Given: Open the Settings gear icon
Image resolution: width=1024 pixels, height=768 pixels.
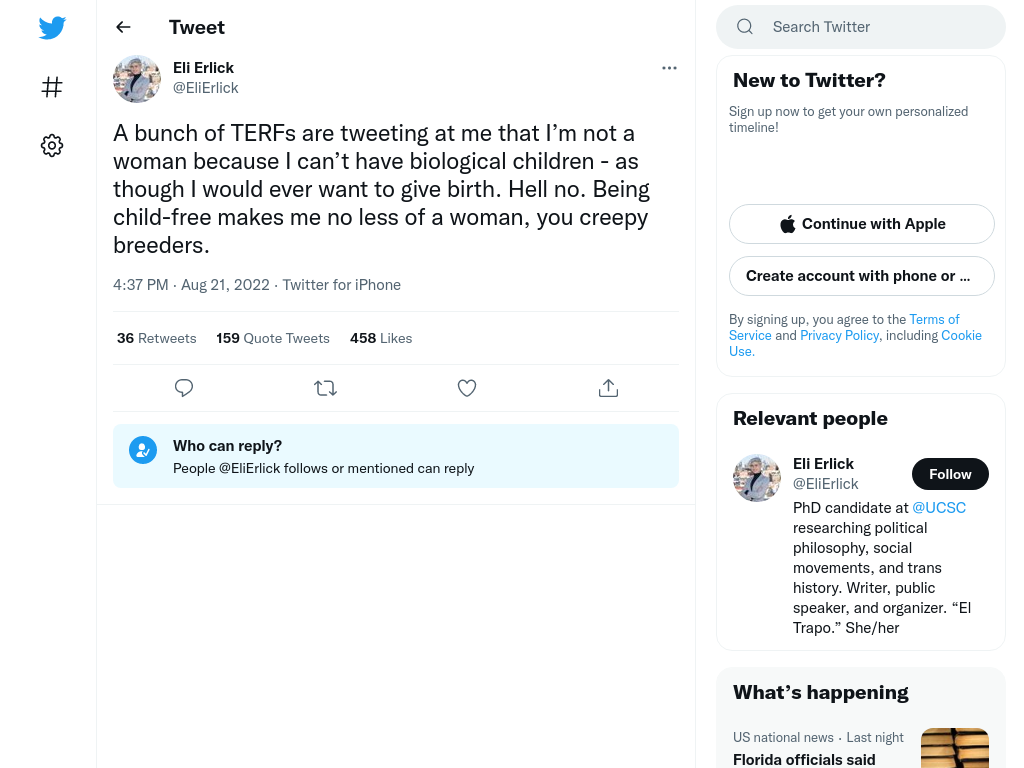Looking at the screenshot, I should coord(52,145).
